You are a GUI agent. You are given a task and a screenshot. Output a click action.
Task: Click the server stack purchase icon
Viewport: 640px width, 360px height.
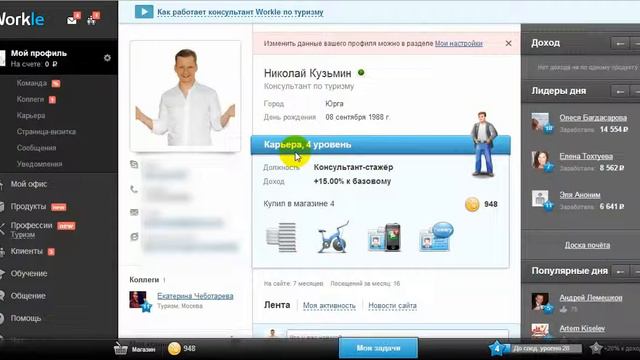pos(281,237)
